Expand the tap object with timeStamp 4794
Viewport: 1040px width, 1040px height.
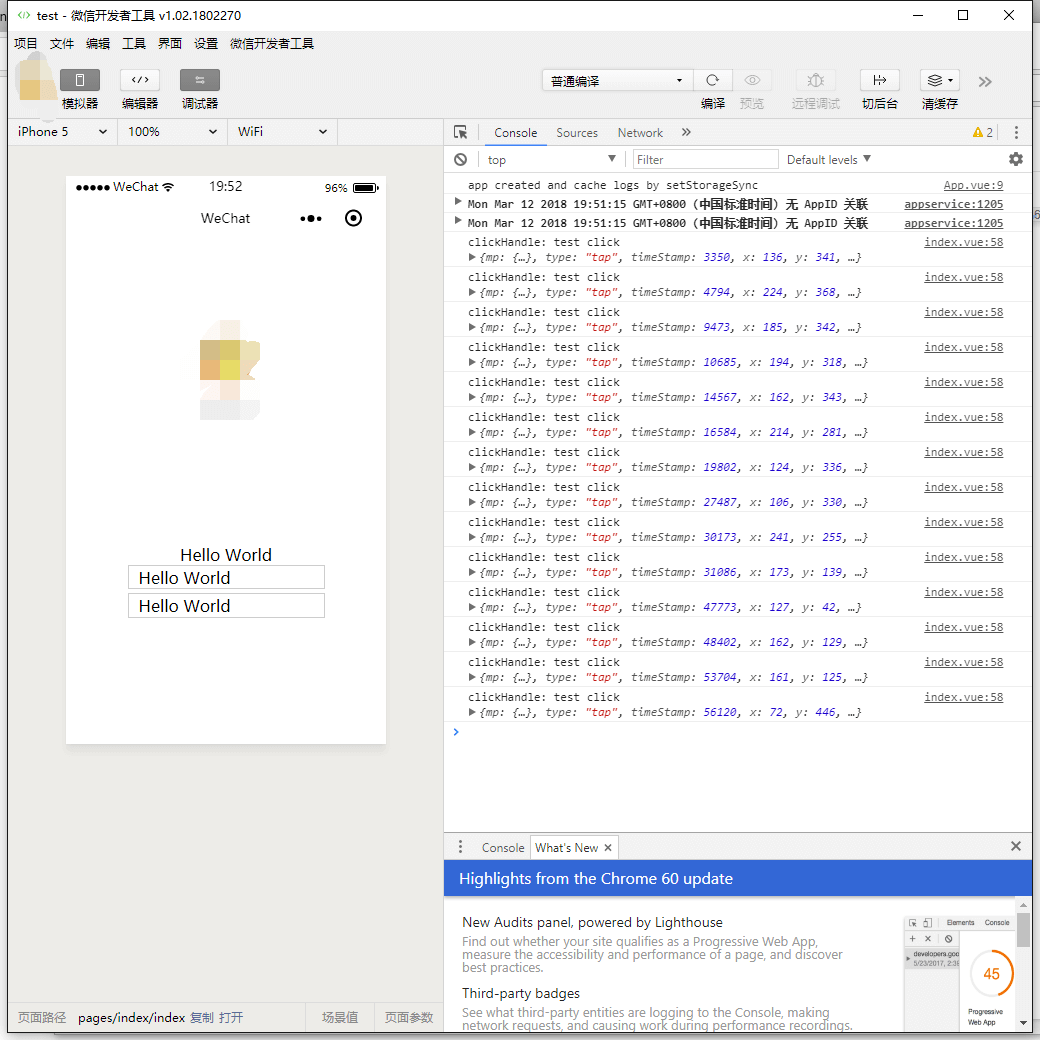tap(472, 292)
